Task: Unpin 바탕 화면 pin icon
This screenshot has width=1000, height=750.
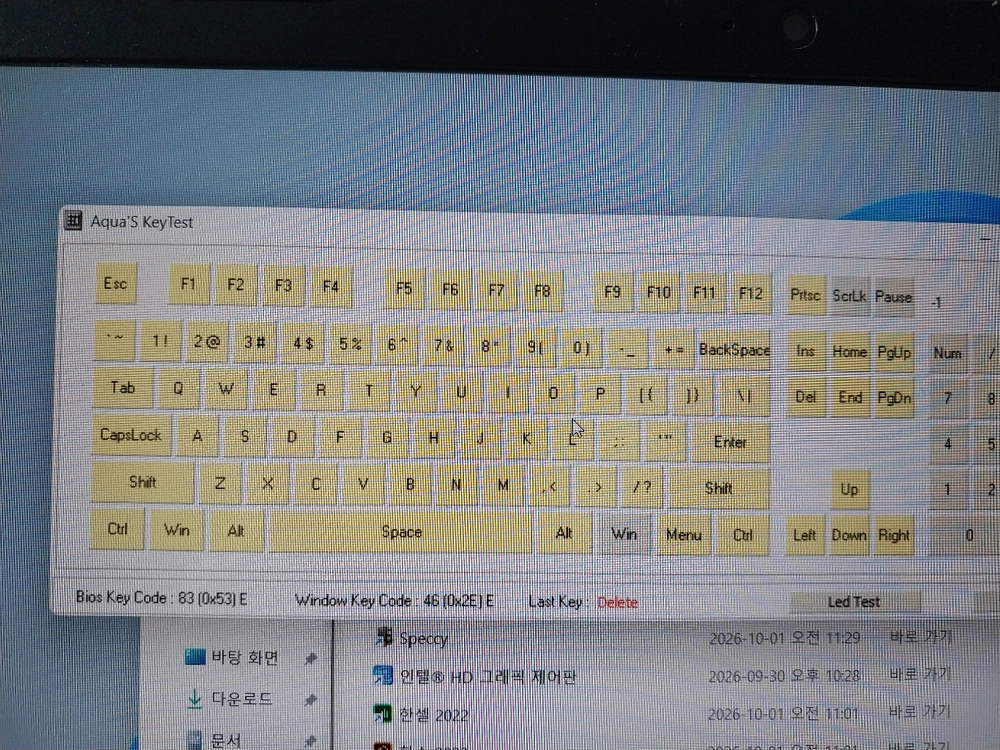Action: point(311,658)
